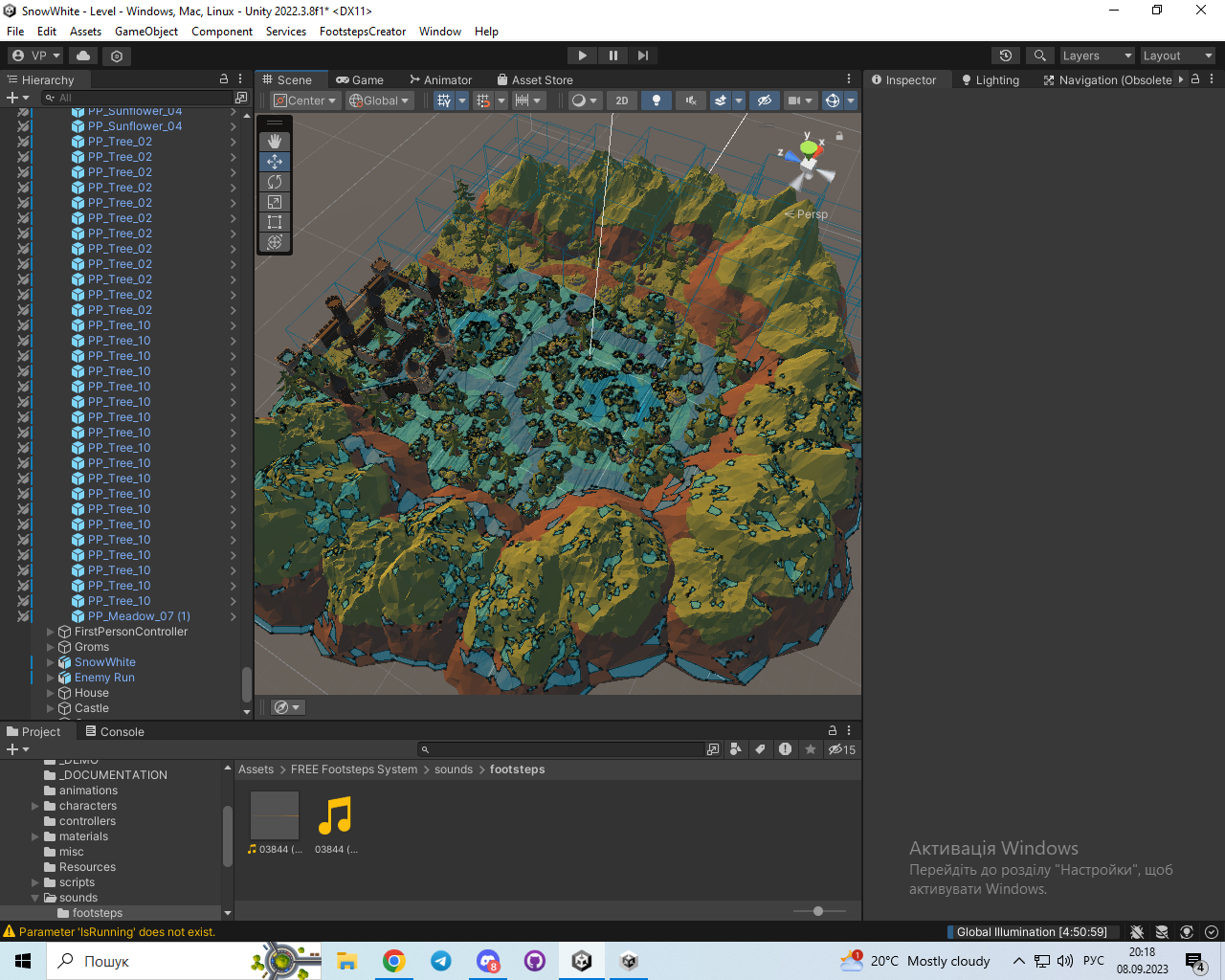The width and height of the screenshot is (1225, 980).
Task: Select the Hand (View) tool
Action: tap(275, 142)
